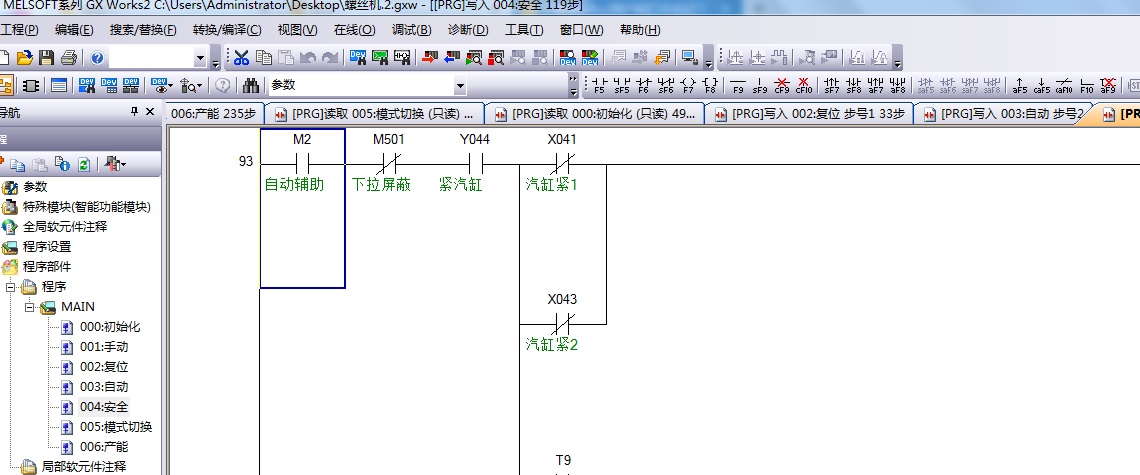
Task: Open 006:产能 in the project tree
Action: tap(104, 447)
